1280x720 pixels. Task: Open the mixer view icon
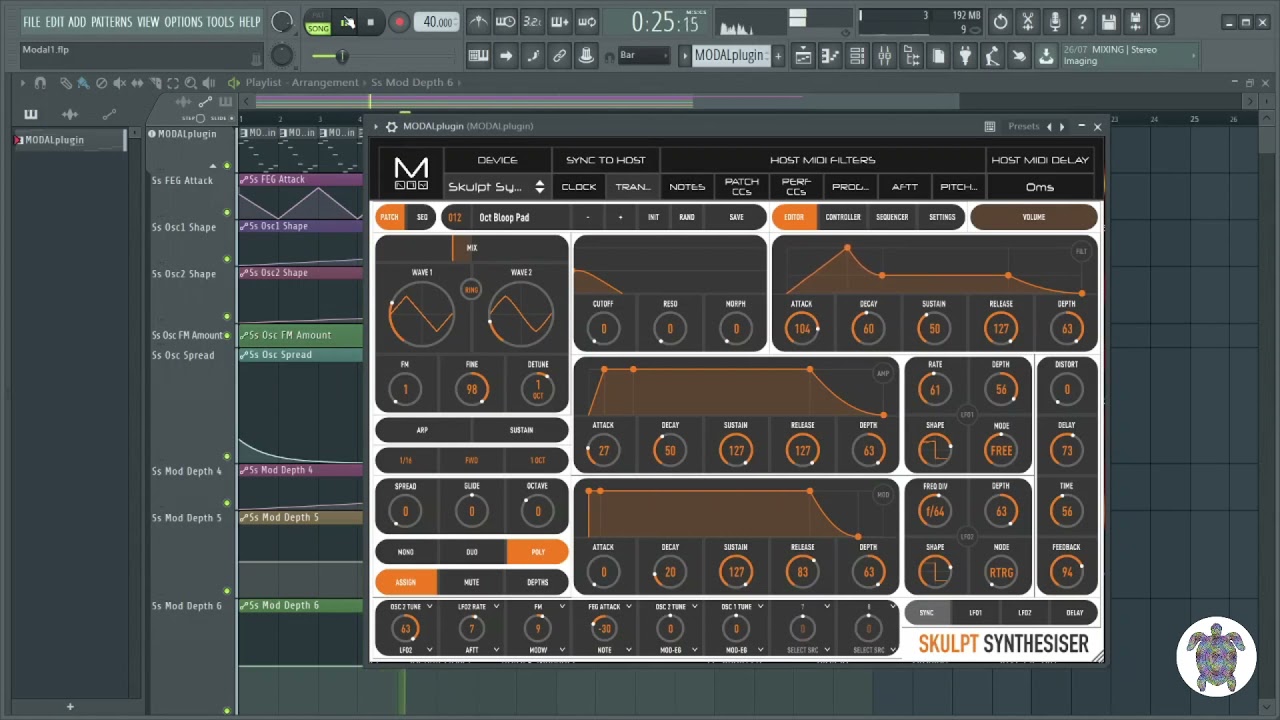pyautogui.click(x=884, y=56)
